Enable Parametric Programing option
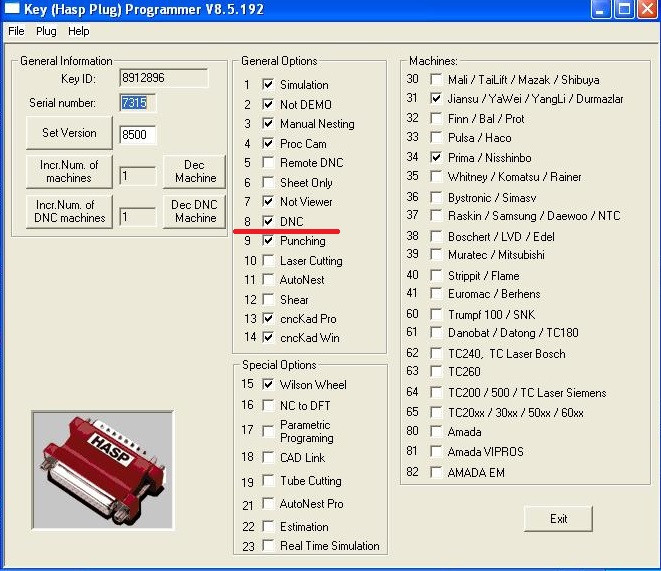 tap(268, 431)
